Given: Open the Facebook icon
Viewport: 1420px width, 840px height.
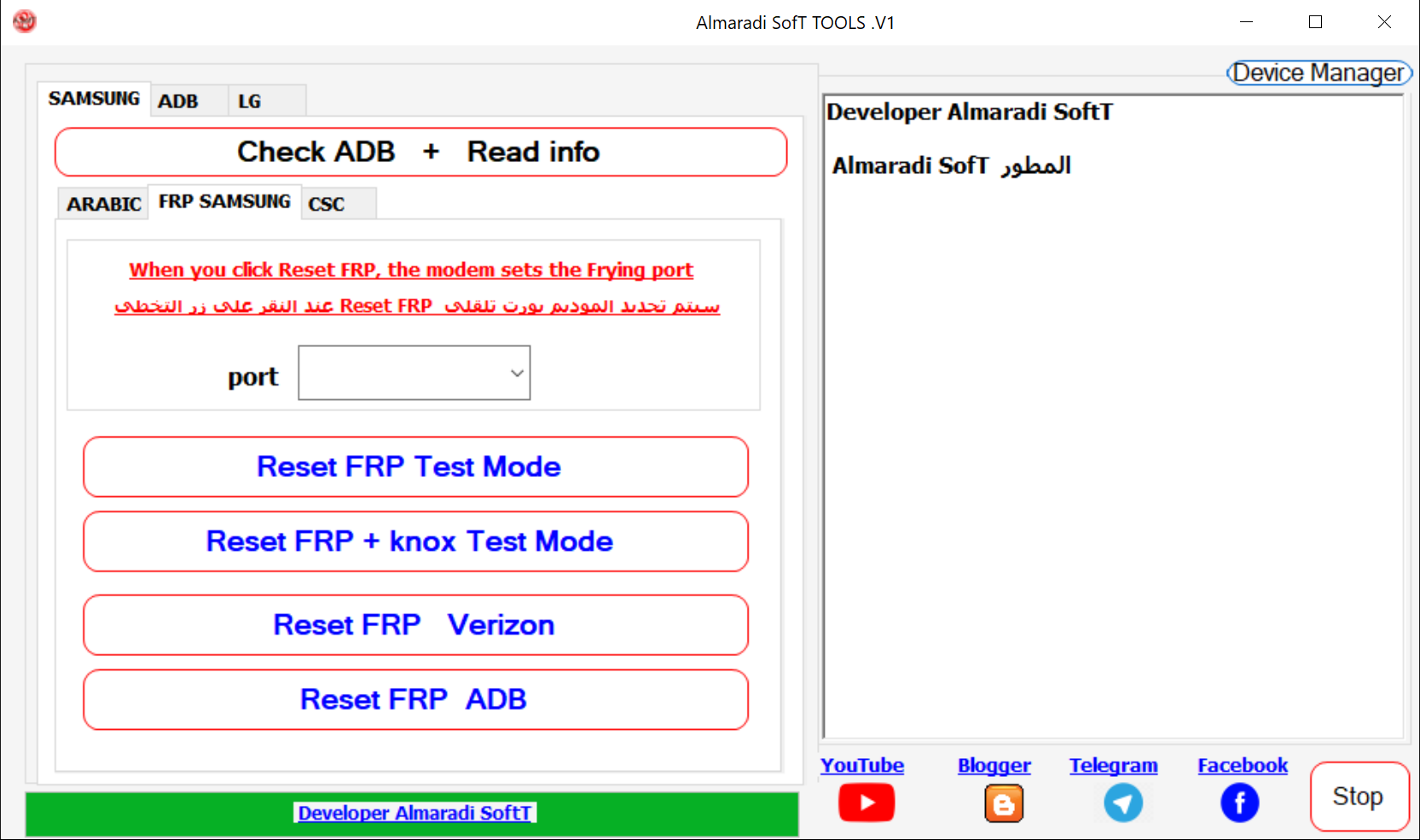Looking at the screenshot, I should [1239, 802].
